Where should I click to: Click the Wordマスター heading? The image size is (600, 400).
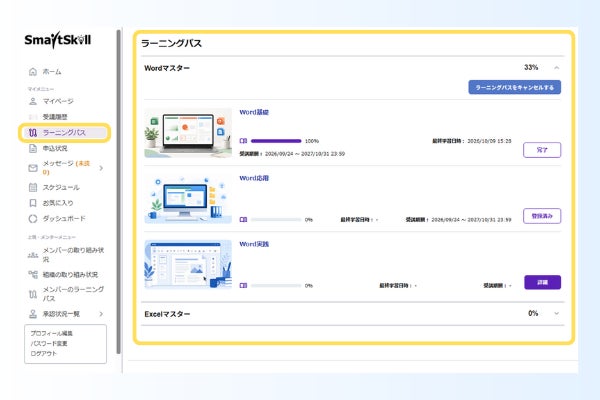click(167, 68)
